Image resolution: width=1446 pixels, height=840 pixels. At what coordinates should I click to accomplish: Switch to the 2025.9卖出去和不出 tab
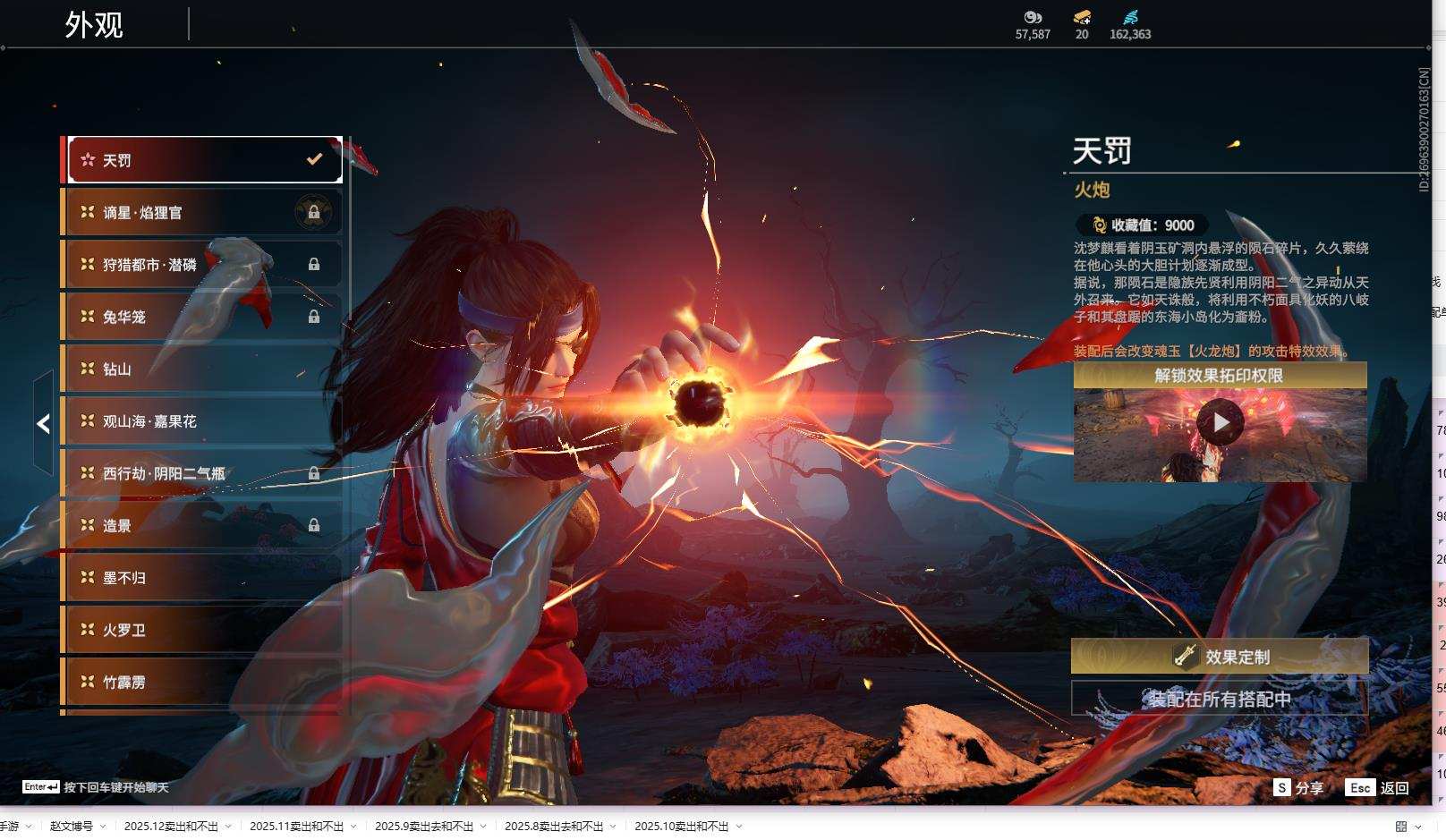click(x=423, y=827)
